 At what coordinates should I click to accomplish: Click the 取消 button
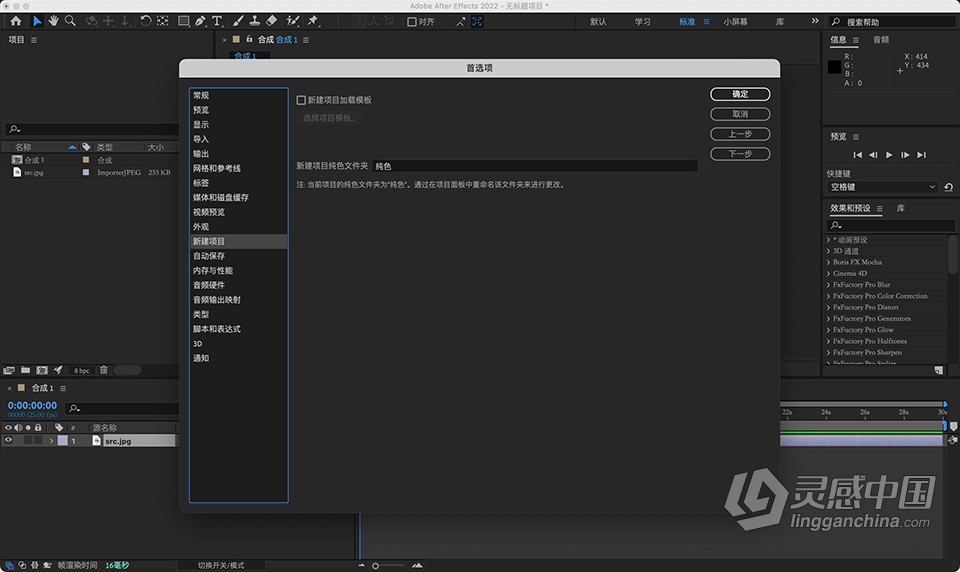740,114
